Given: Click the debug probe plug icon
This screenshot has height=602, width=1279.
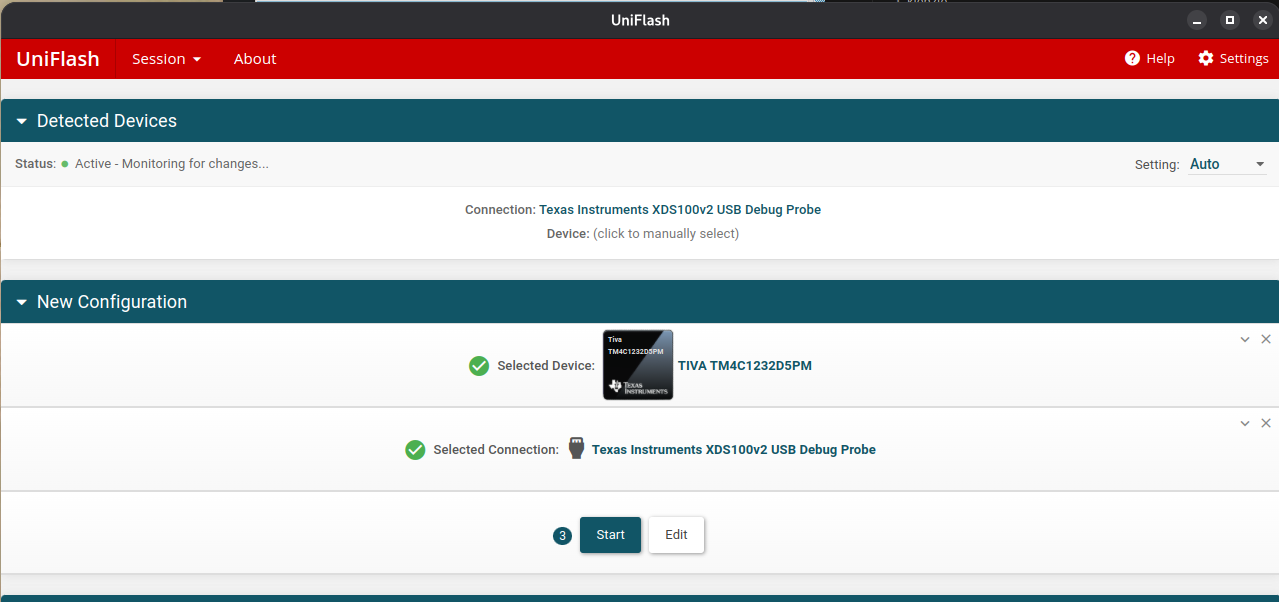Looking at the screenshot, I should 576,448.
